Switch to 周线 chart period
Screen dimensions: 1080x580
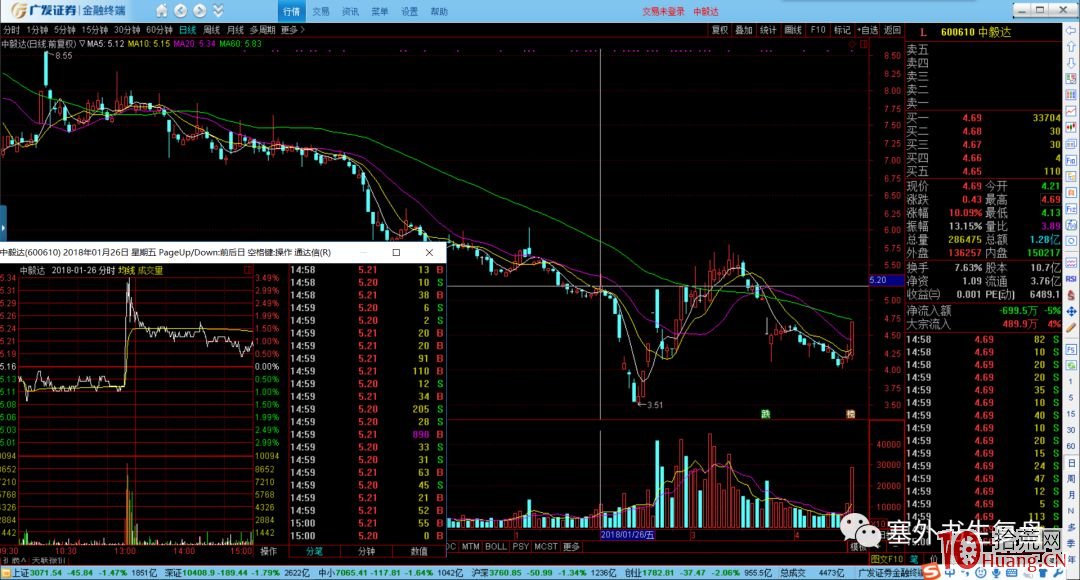[211, 30]
